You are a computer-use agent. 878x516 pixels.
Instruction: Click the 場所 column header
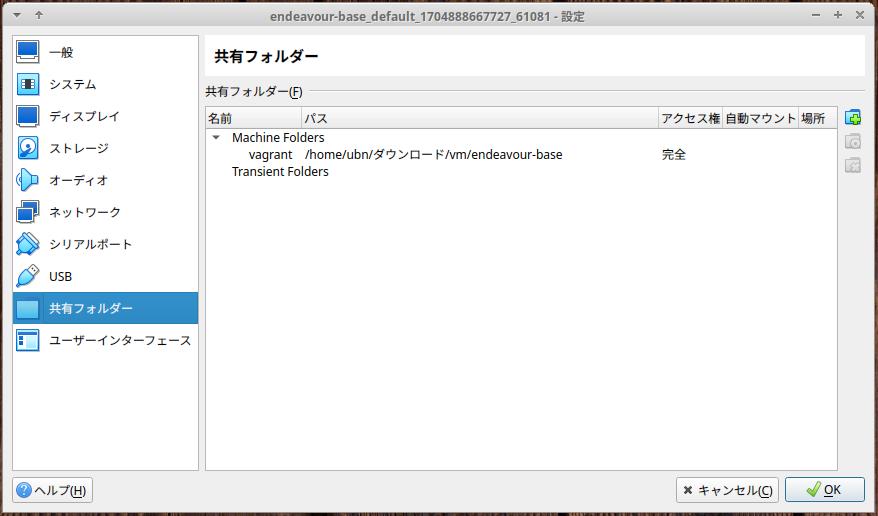click(x=818, y=118)
